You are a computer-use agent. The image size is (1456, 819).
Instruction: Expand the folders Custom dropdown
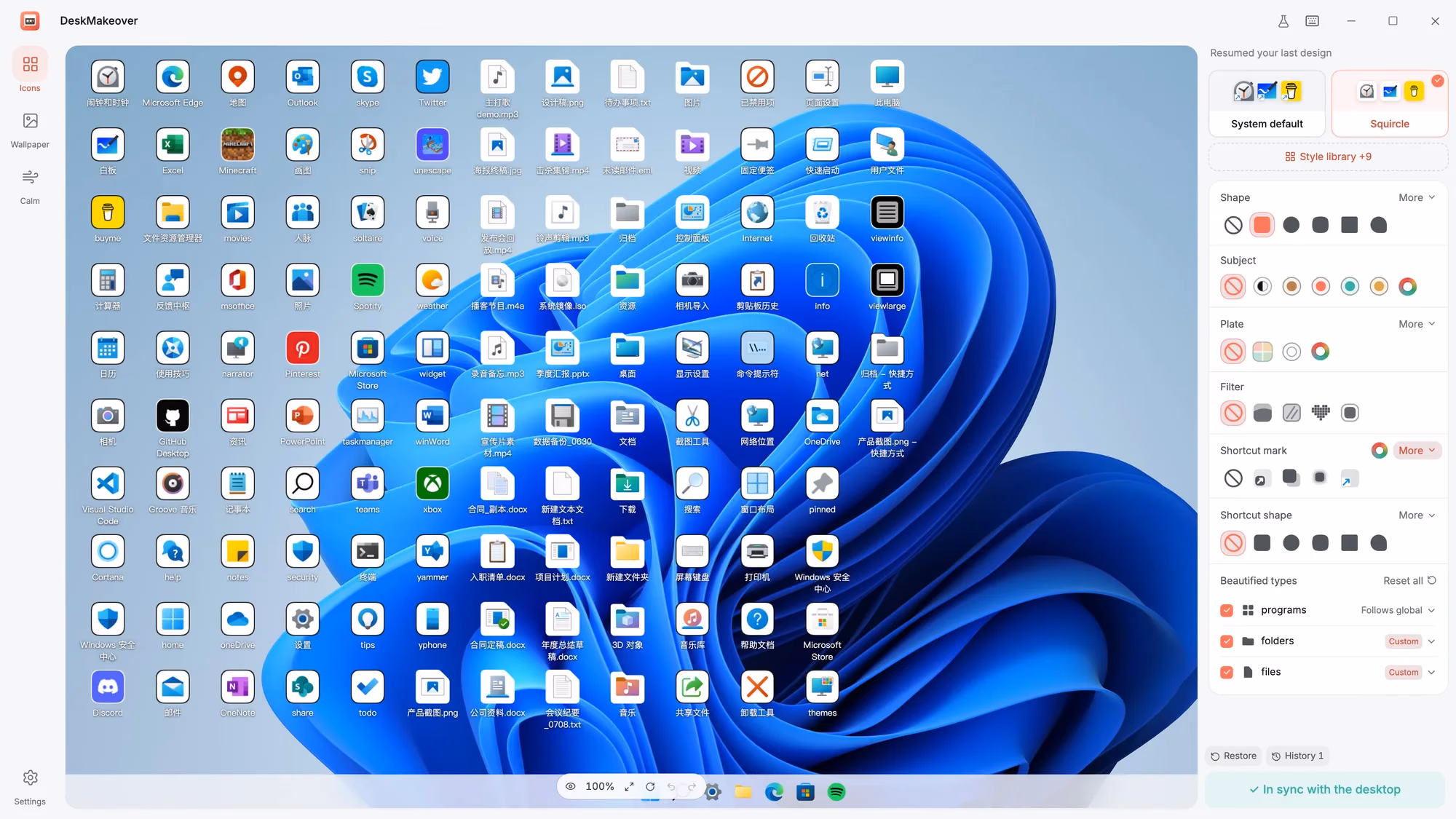coord(1410,641)
